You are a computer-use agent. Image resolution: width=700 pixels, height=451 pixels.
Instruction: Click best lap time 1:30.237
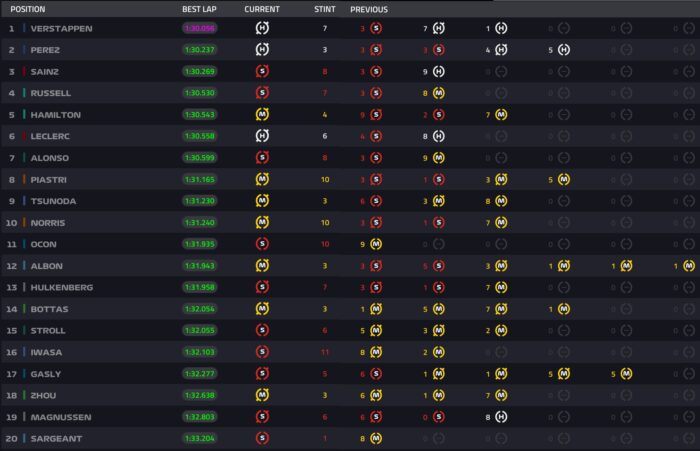pos(200,50)
